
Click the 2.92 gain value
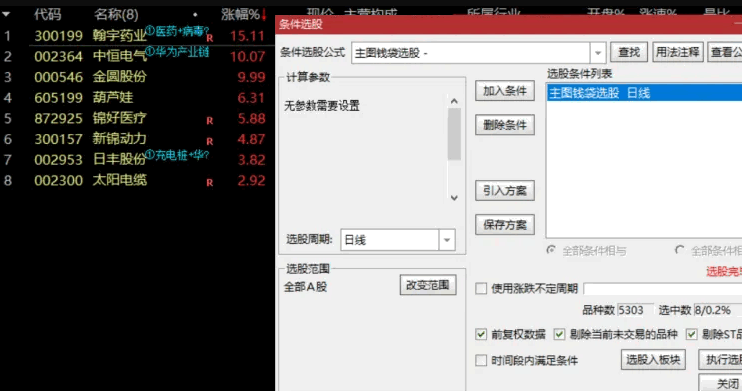pyautogui.click(x=251, y=180)
